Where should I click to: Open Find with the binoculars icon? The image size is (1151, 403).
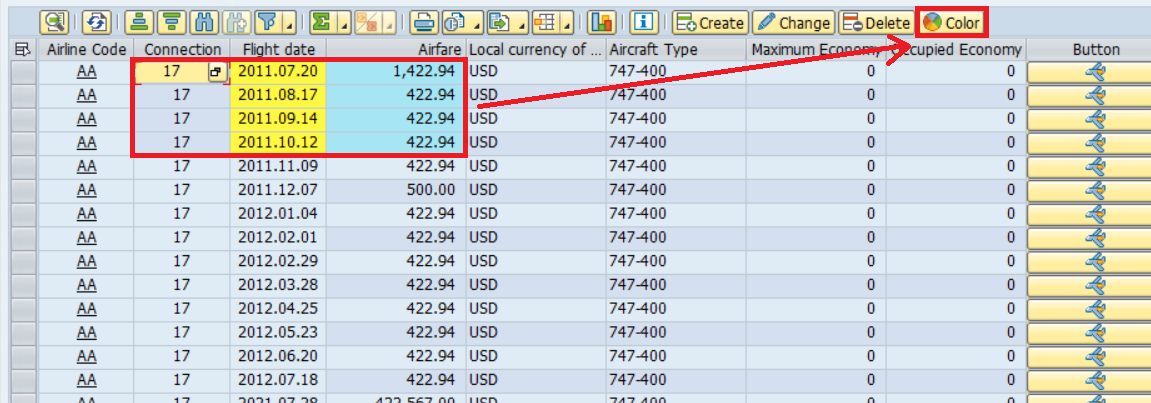coord(203,23)
